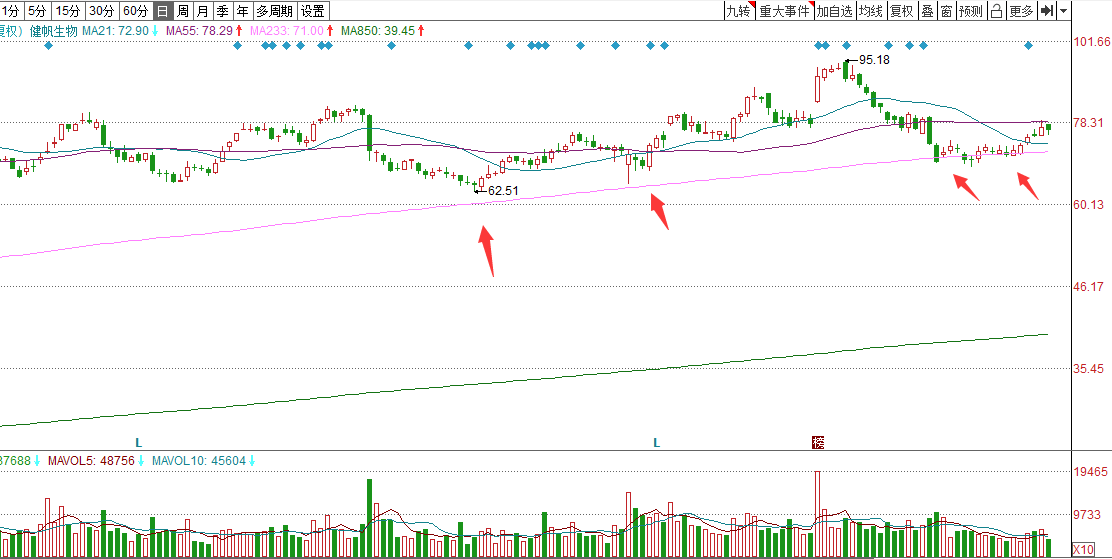Open the 叠 overlay tool
Viewport: 1112px width, 559px height.
coord(927,11)
